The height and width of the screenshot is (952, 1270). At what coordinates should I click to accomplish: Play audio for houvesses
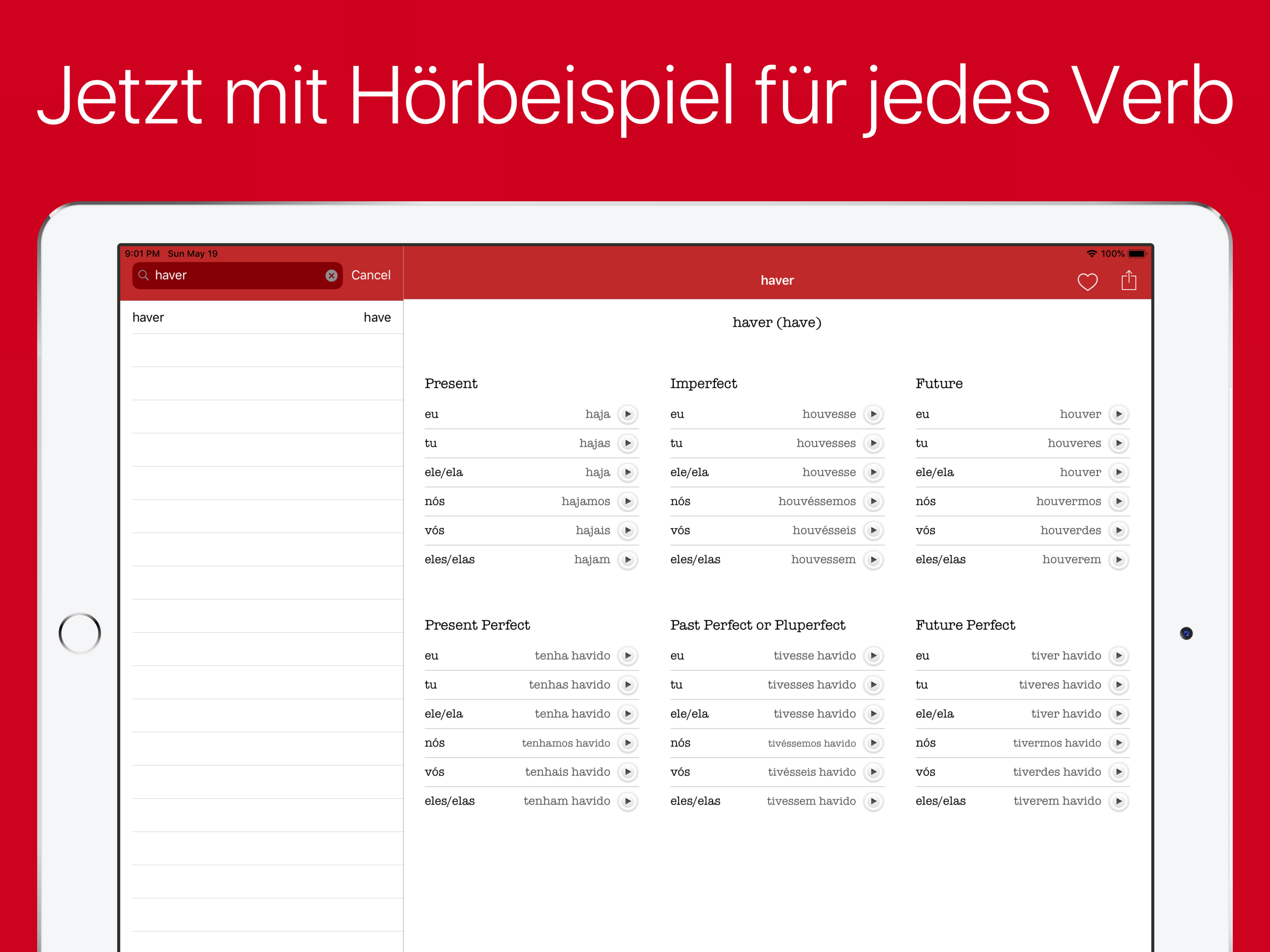point(873,443)
